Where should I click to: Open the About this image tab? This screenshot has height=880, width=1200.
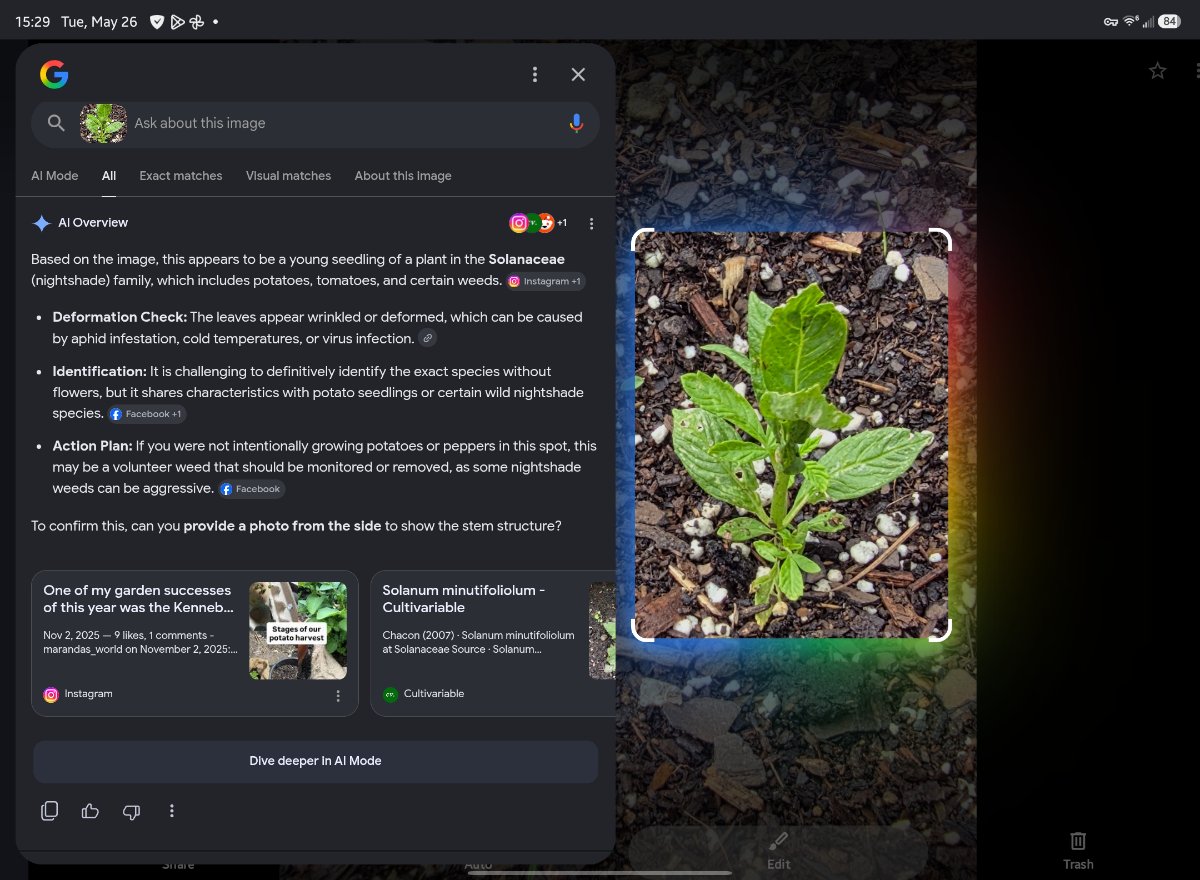(x=403, y=175)
